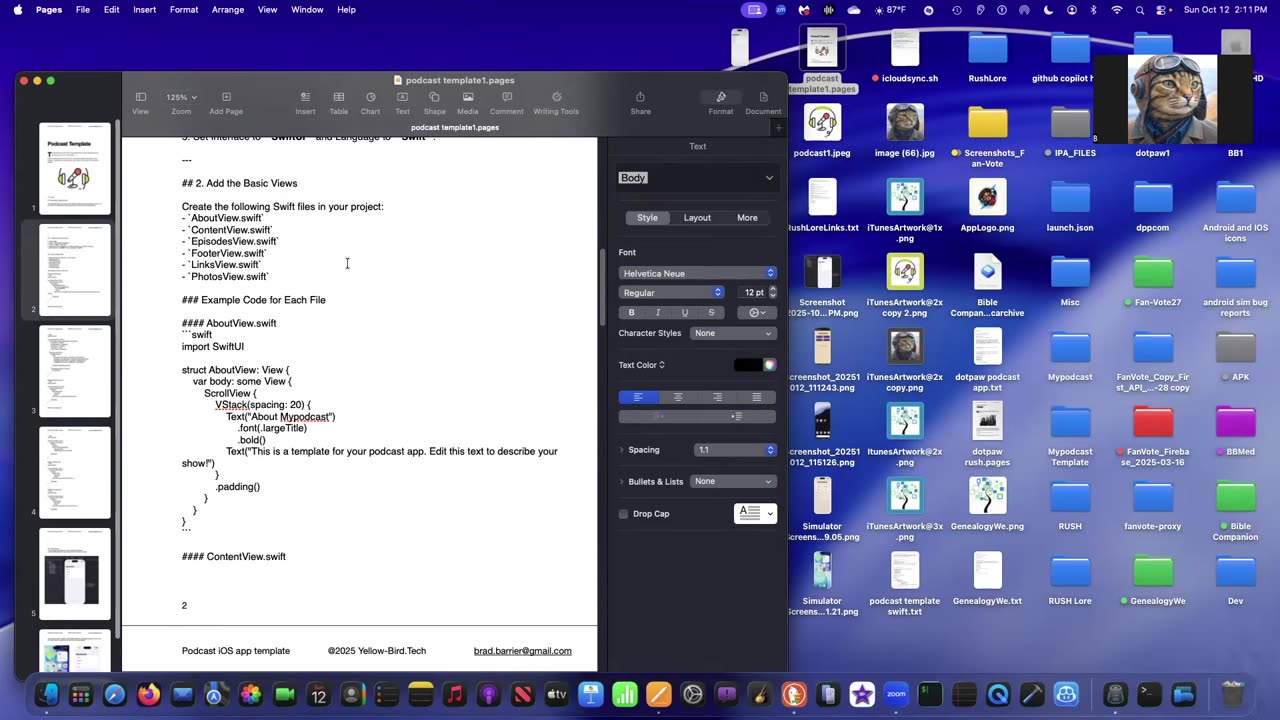Click the black Text Color swatch
1280x720 pixels.
(x=748, y=365)
